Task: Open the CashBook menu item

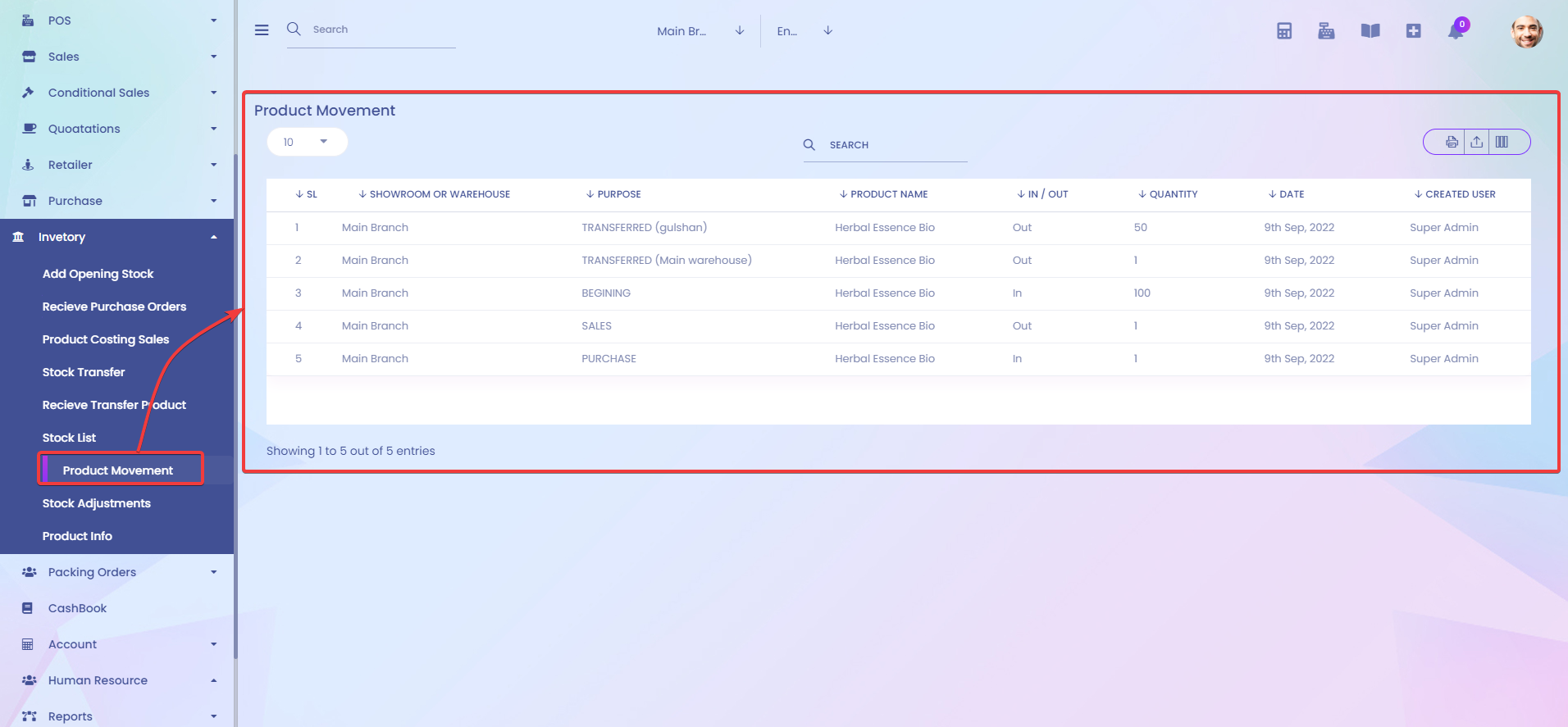Action: (x=77, y=608)
